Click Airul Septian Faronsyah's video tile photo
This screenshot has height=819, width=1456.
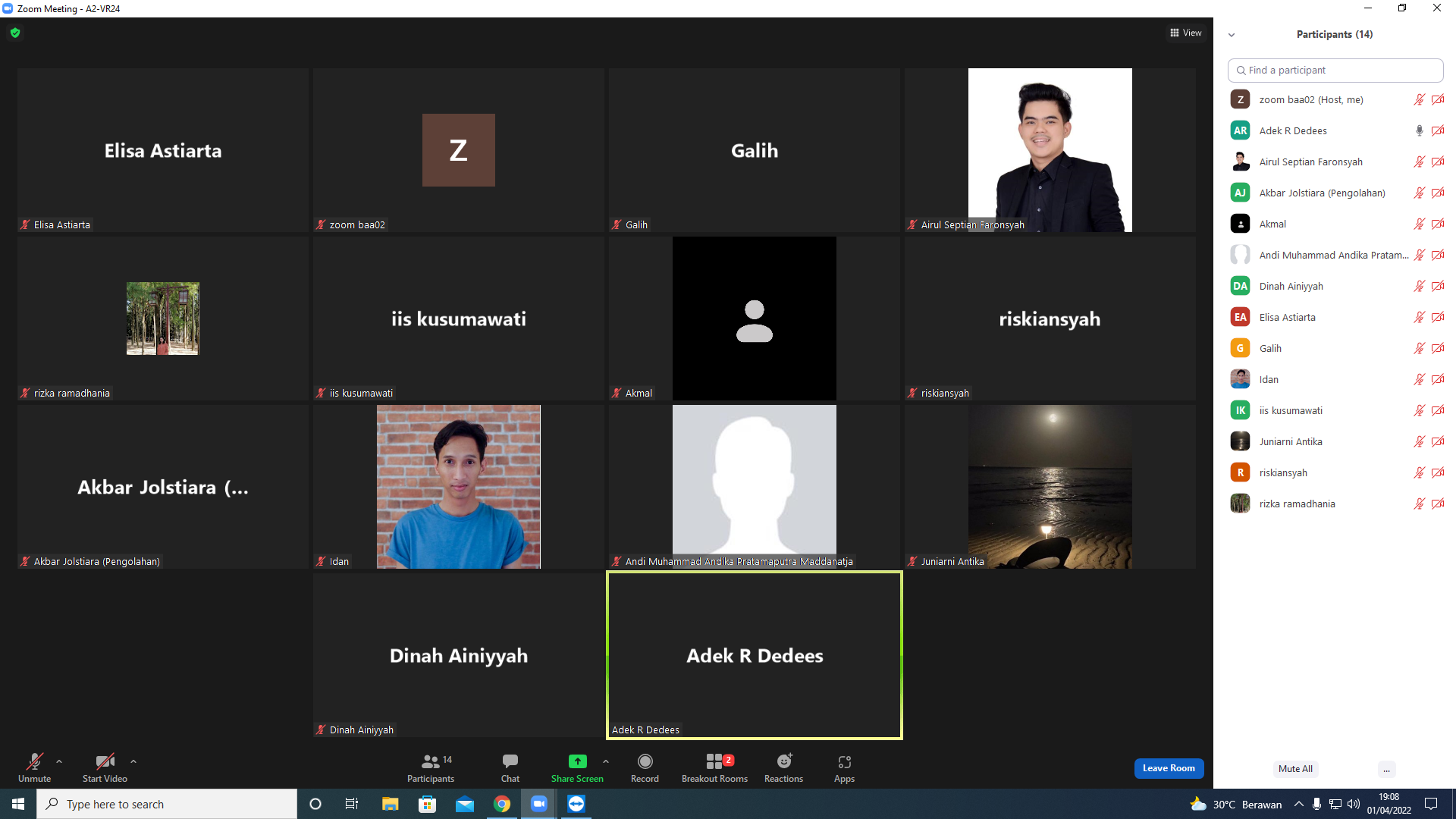pos(1050,150)
